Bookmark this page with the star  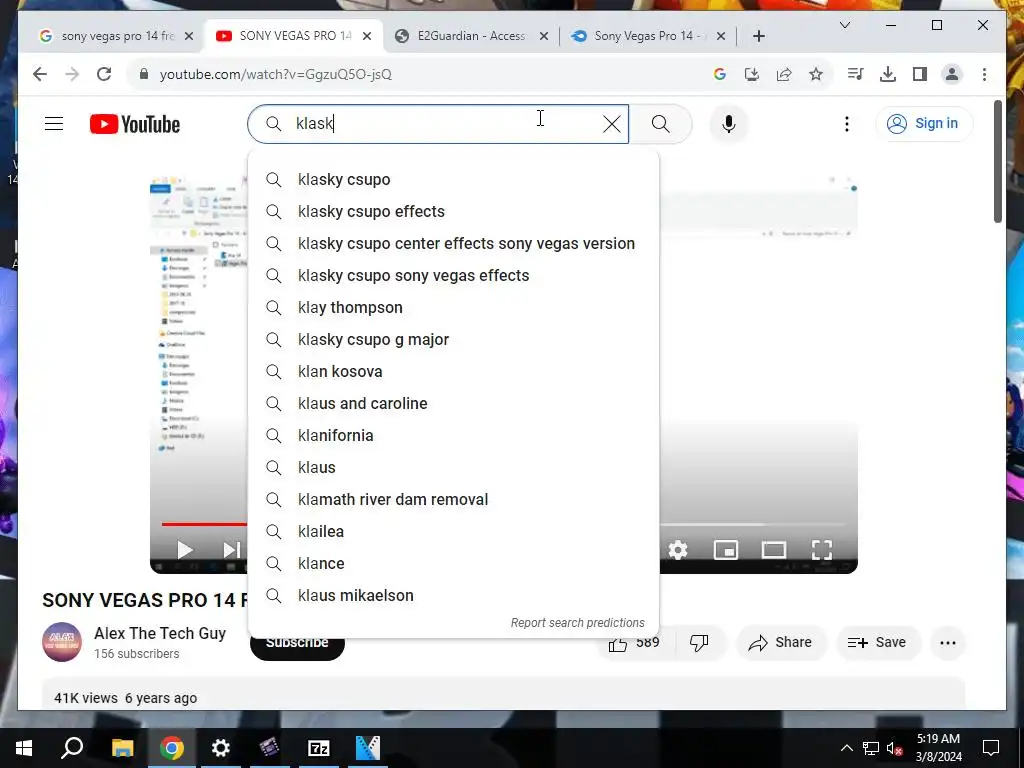[x=816, y=74]
